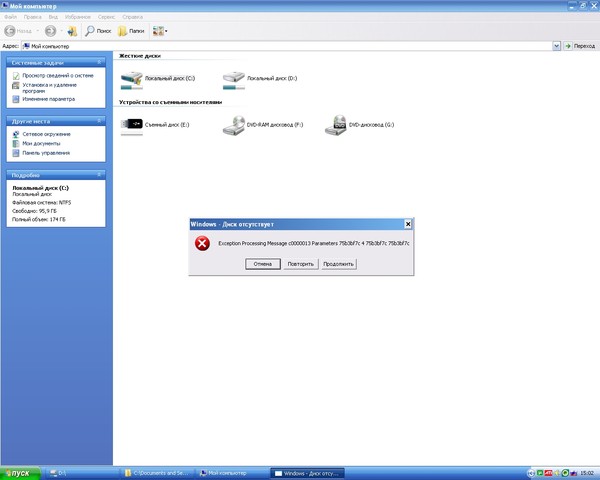This screenshot has width=600, height=480.
Task: Select the removable disk (E:) icon
Action: point(131,125)
